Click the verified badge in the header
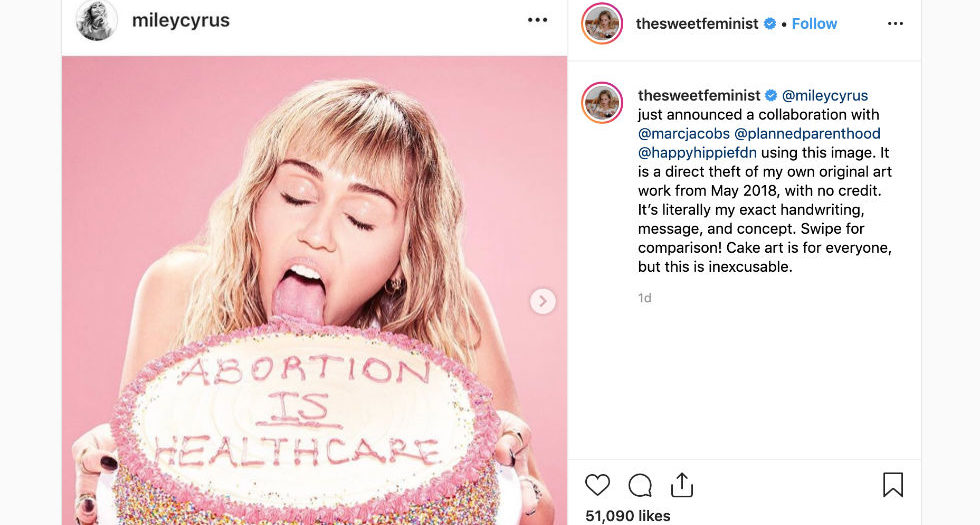The height and width of the screenshot is (525, 980). click(x=770, y=24)
